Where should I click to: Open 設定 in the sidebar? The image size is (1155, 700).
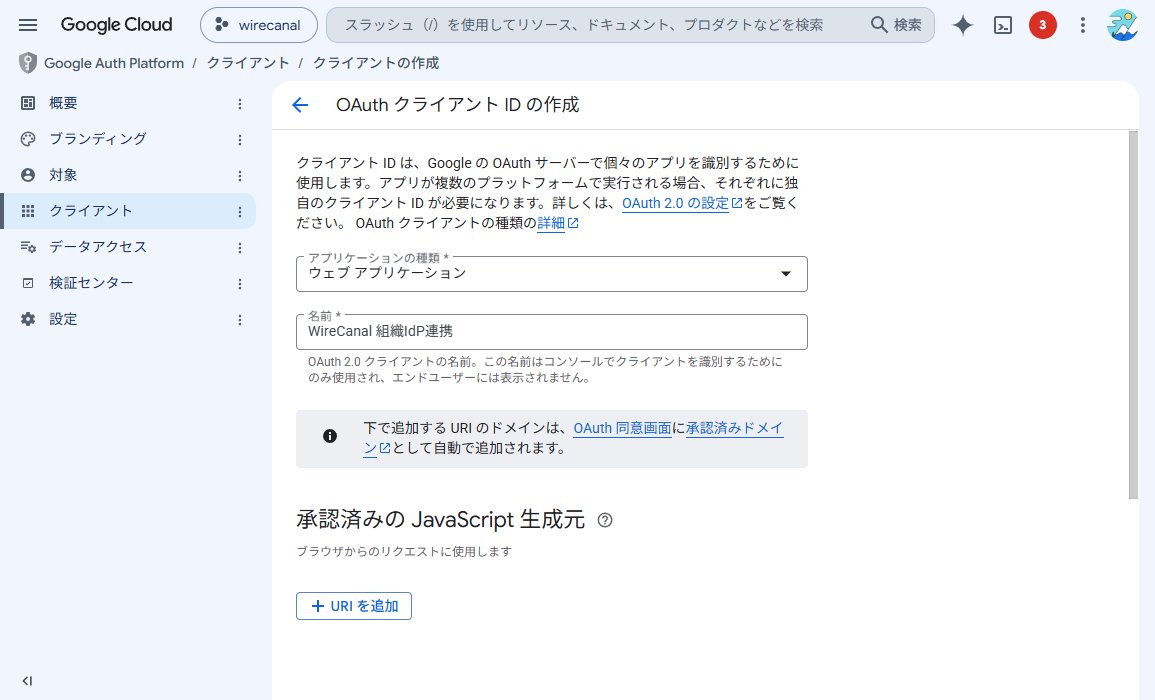pyautogui.click(x=129, y=320)
